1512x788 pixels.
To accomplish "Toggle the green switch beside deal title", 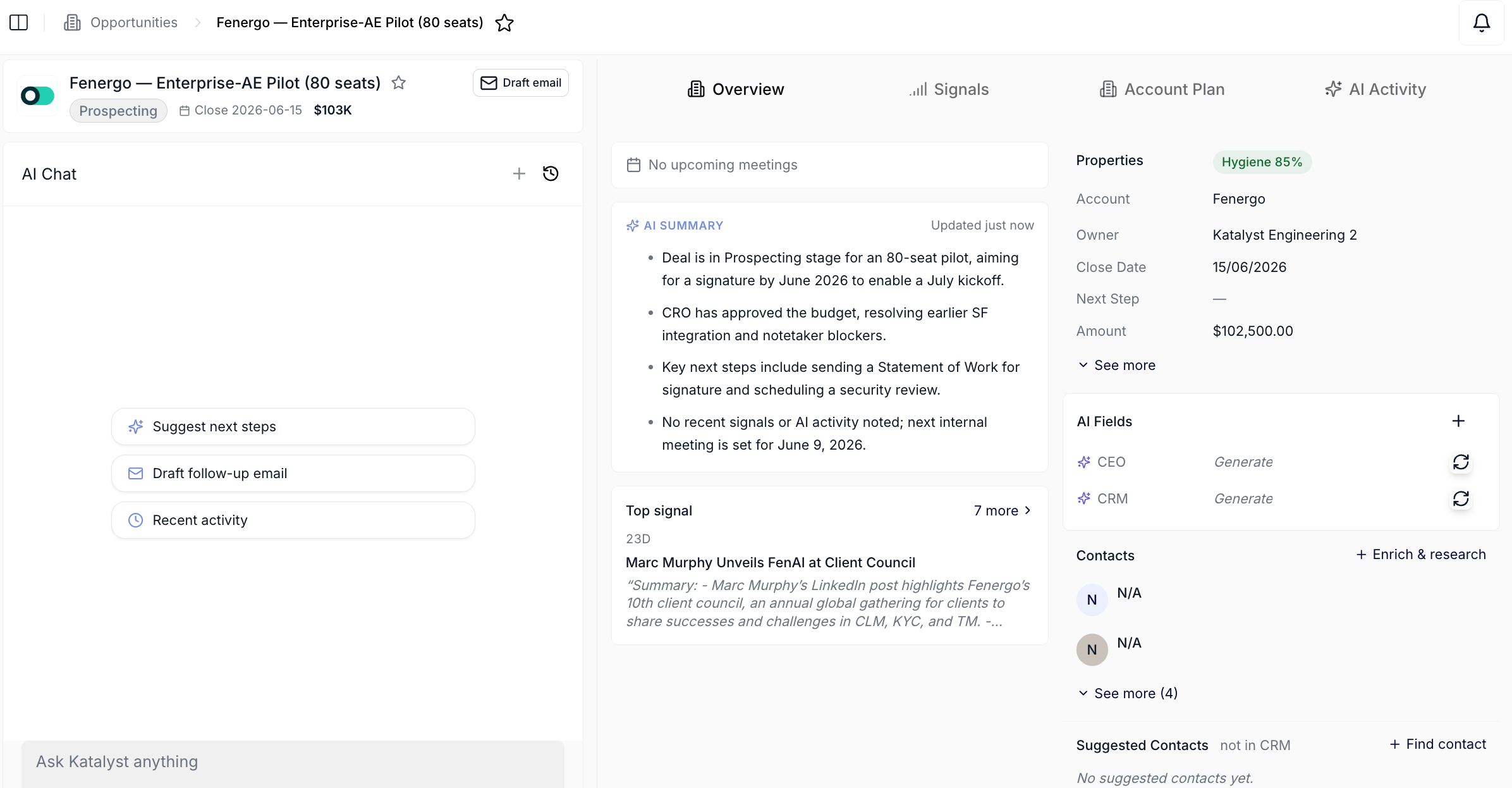I will point(37,96).
